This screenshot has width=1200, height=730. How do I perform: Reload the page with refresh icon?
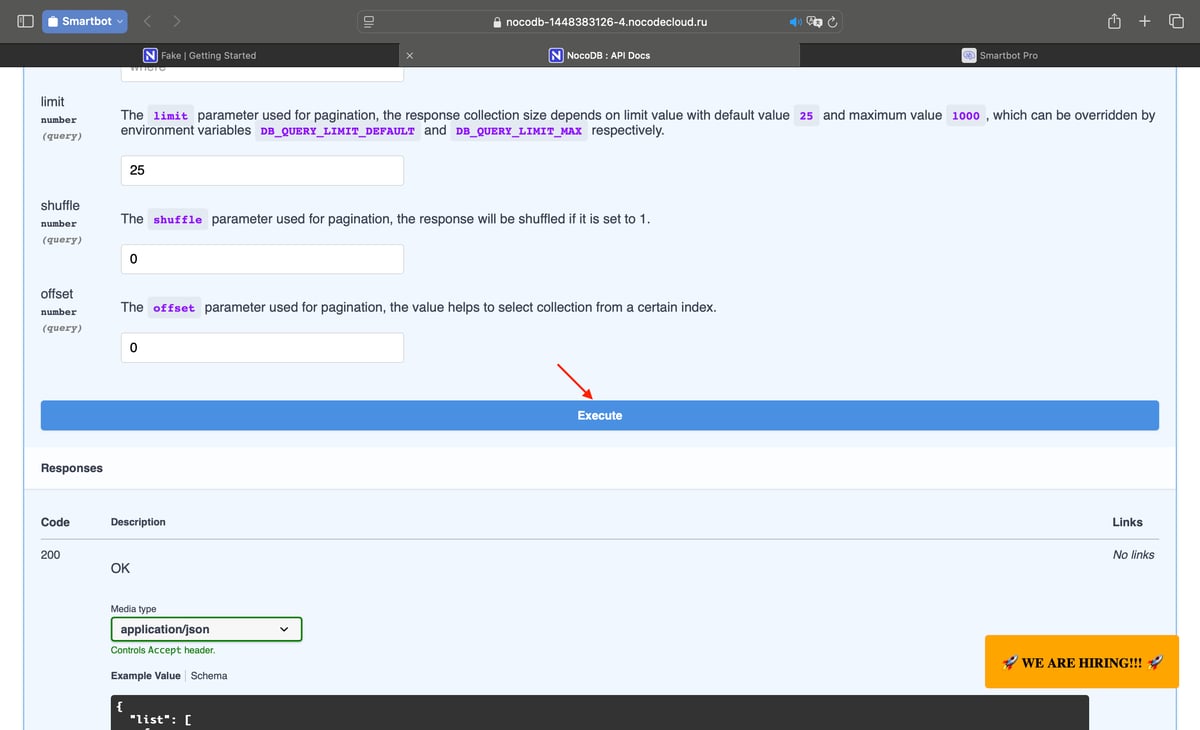coord(832,21)
